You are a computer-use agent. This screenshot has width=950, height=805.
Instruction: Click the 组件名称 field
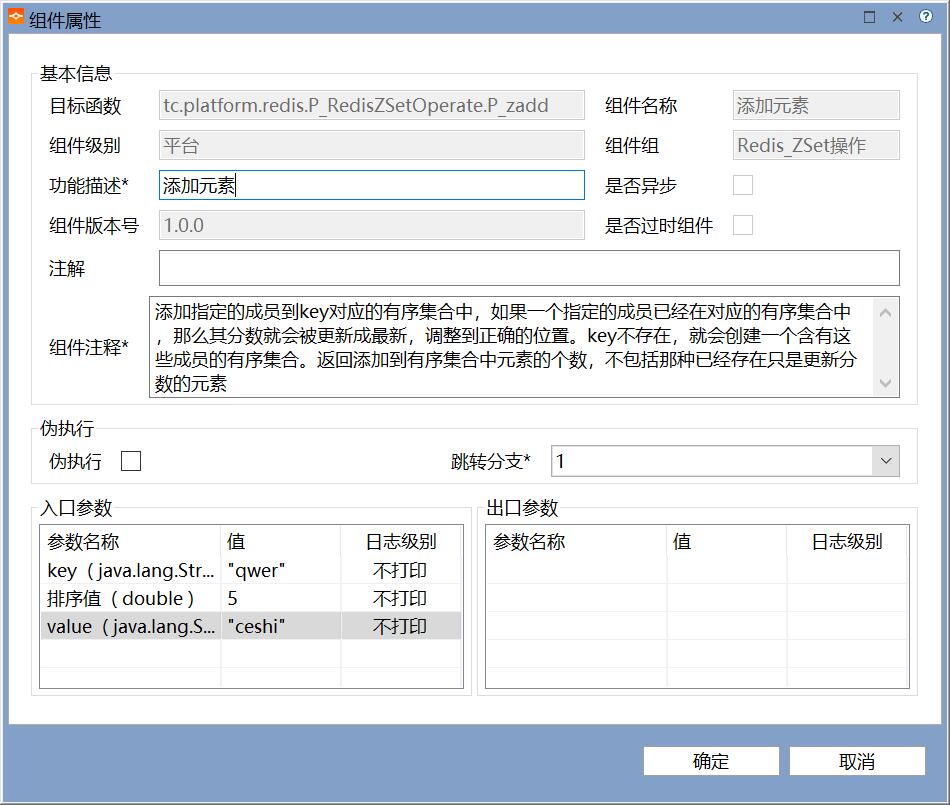(x=815, y=105)
